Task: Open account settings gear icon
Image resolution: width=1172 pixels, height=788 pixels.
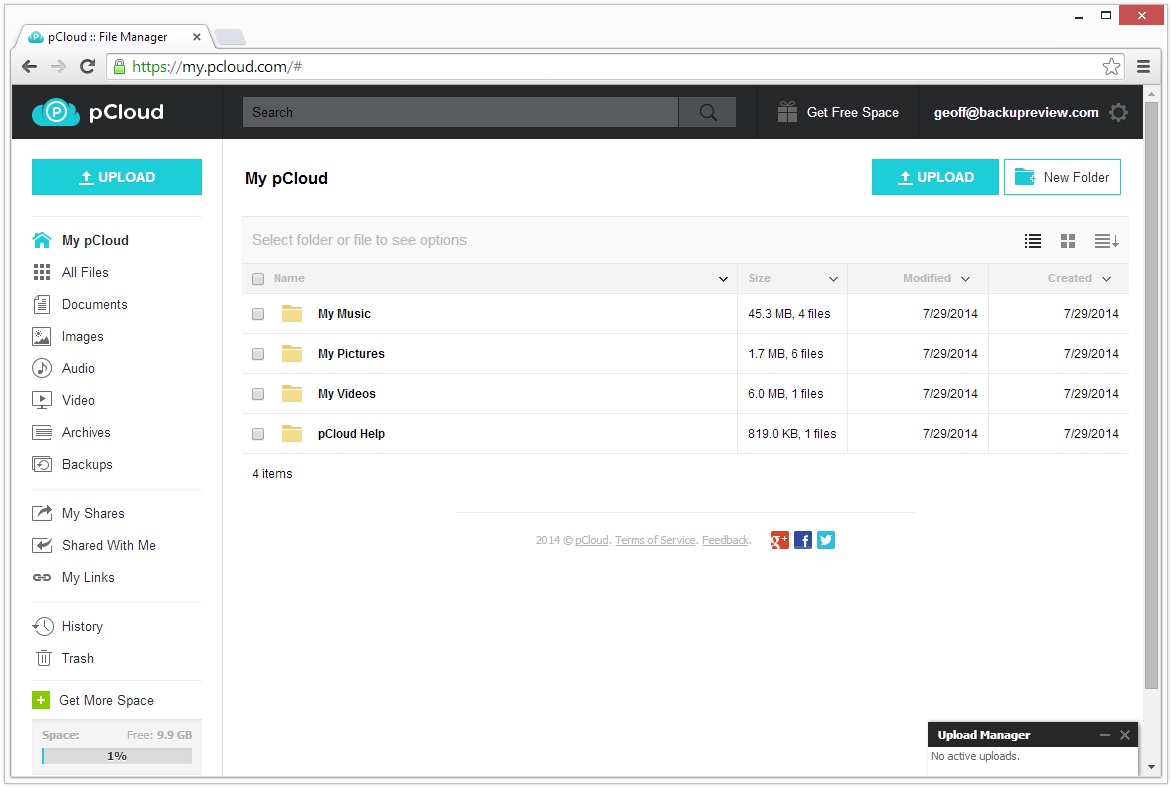Action: click(x=1118, y=113)
